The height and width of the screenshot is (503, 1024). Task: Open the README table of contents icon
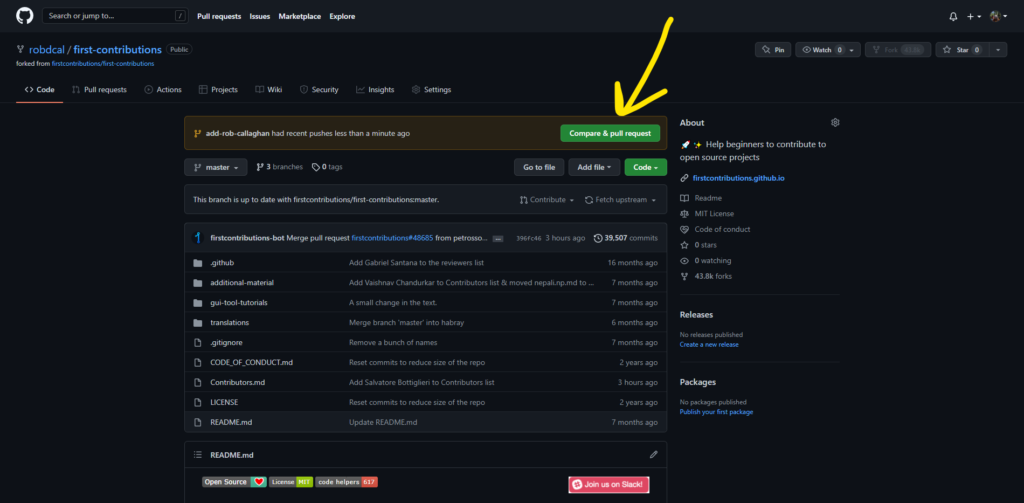point(198,455)
